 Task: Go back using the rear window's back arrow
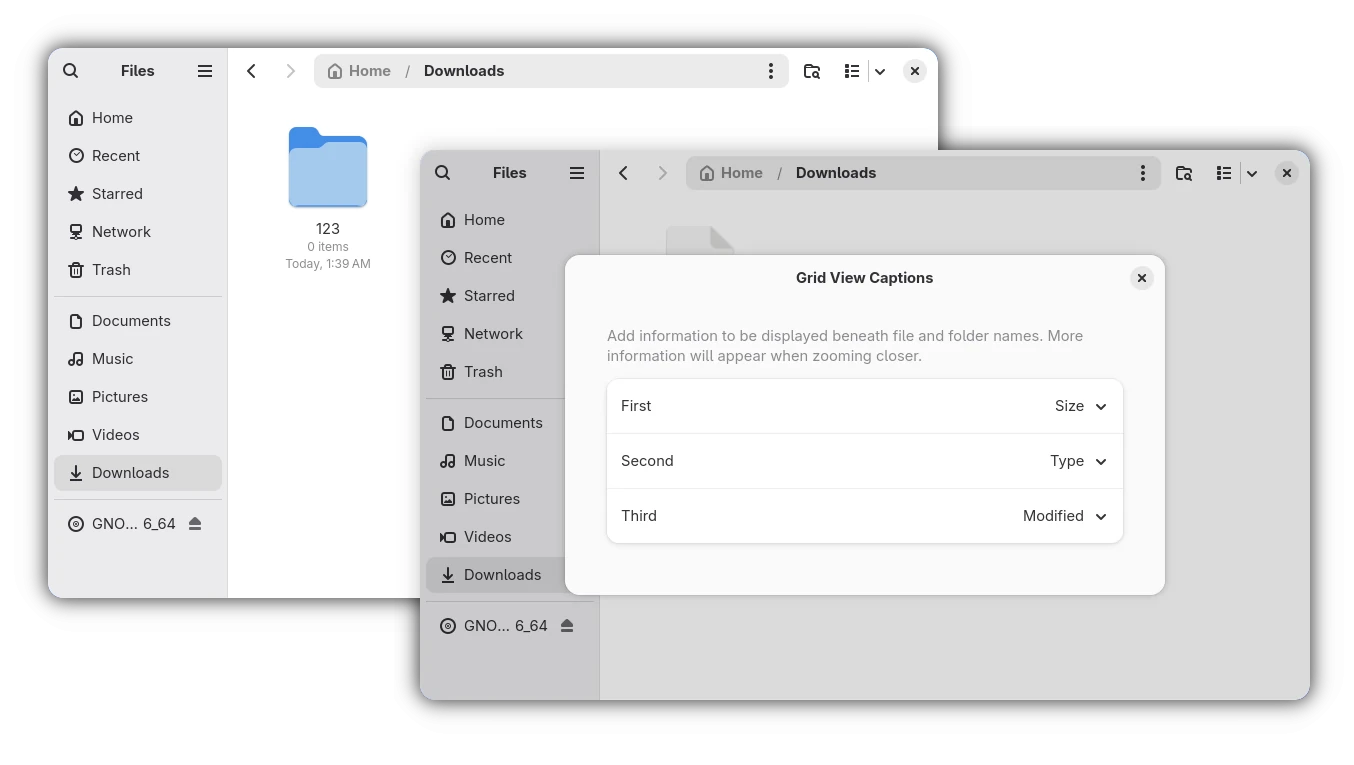click(x=252, y=71)
